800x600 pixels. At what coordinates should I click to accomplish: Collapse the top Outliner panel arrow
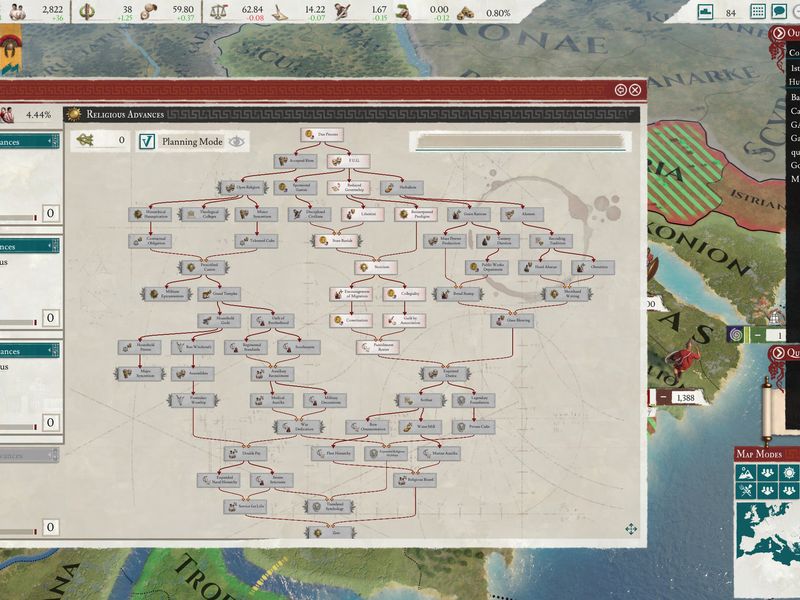coord(779,33)
